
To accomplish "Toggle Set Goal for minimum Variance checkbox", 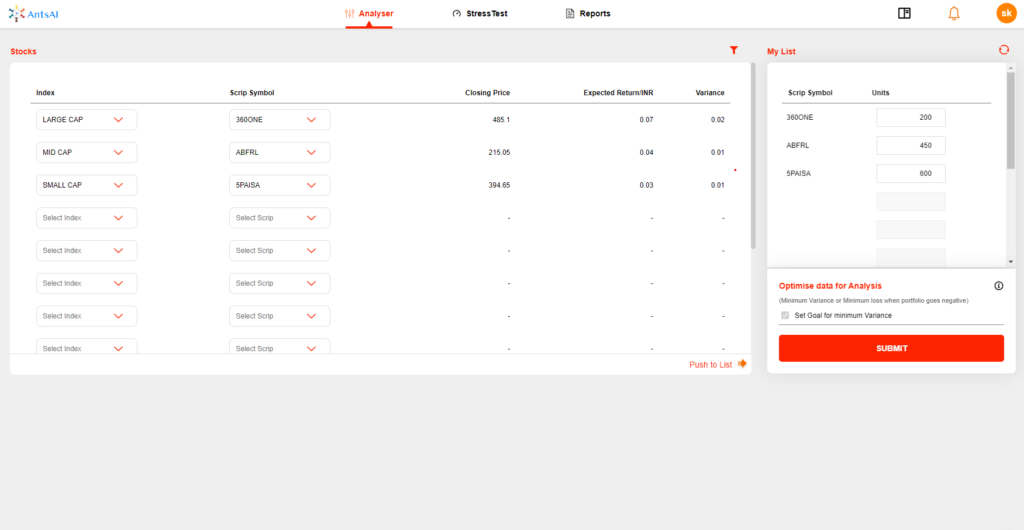I will tap(785, 315).
